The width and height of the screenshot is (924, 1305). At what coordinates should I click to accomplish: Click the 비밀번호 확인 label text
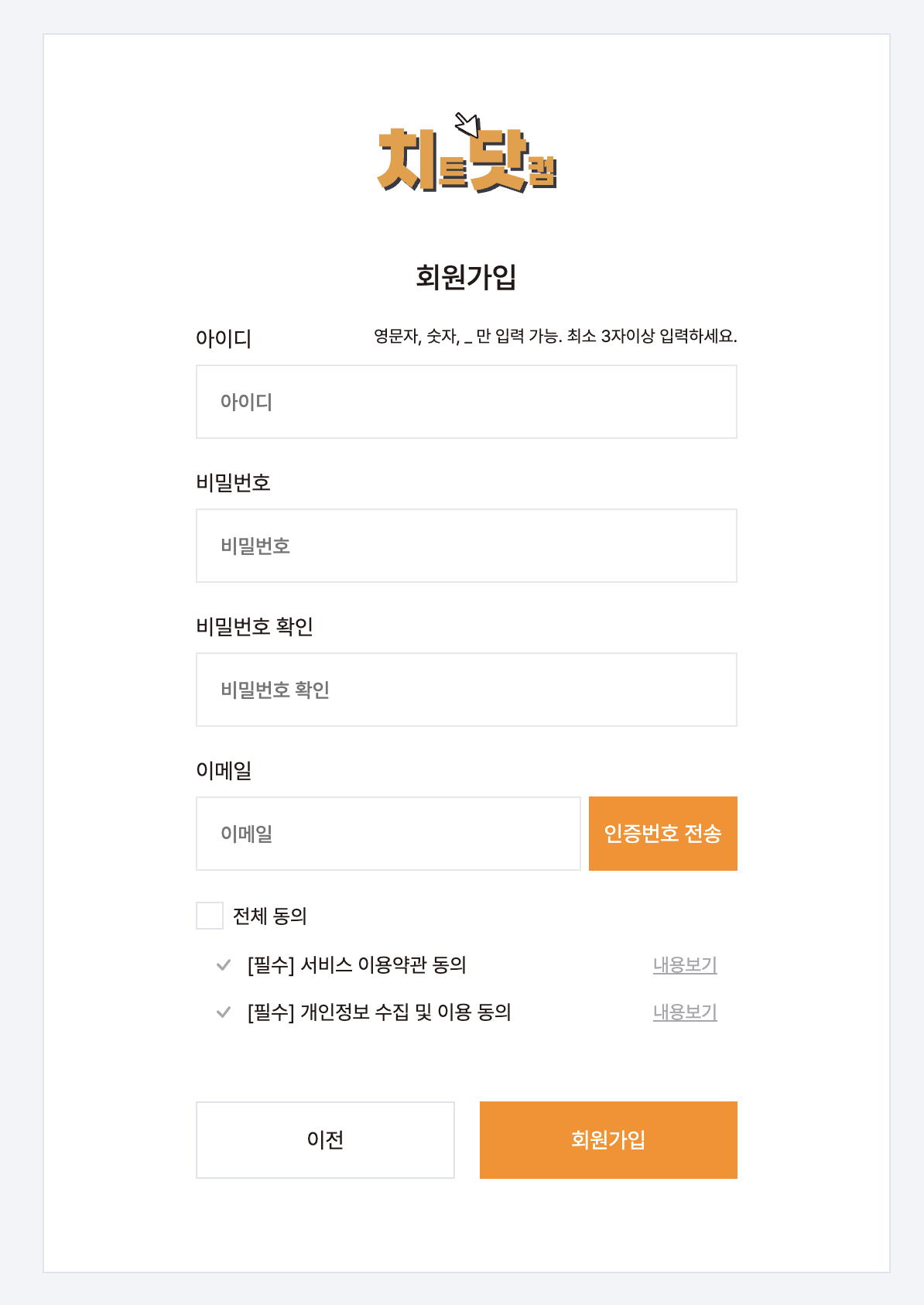(x=254, y=627)
